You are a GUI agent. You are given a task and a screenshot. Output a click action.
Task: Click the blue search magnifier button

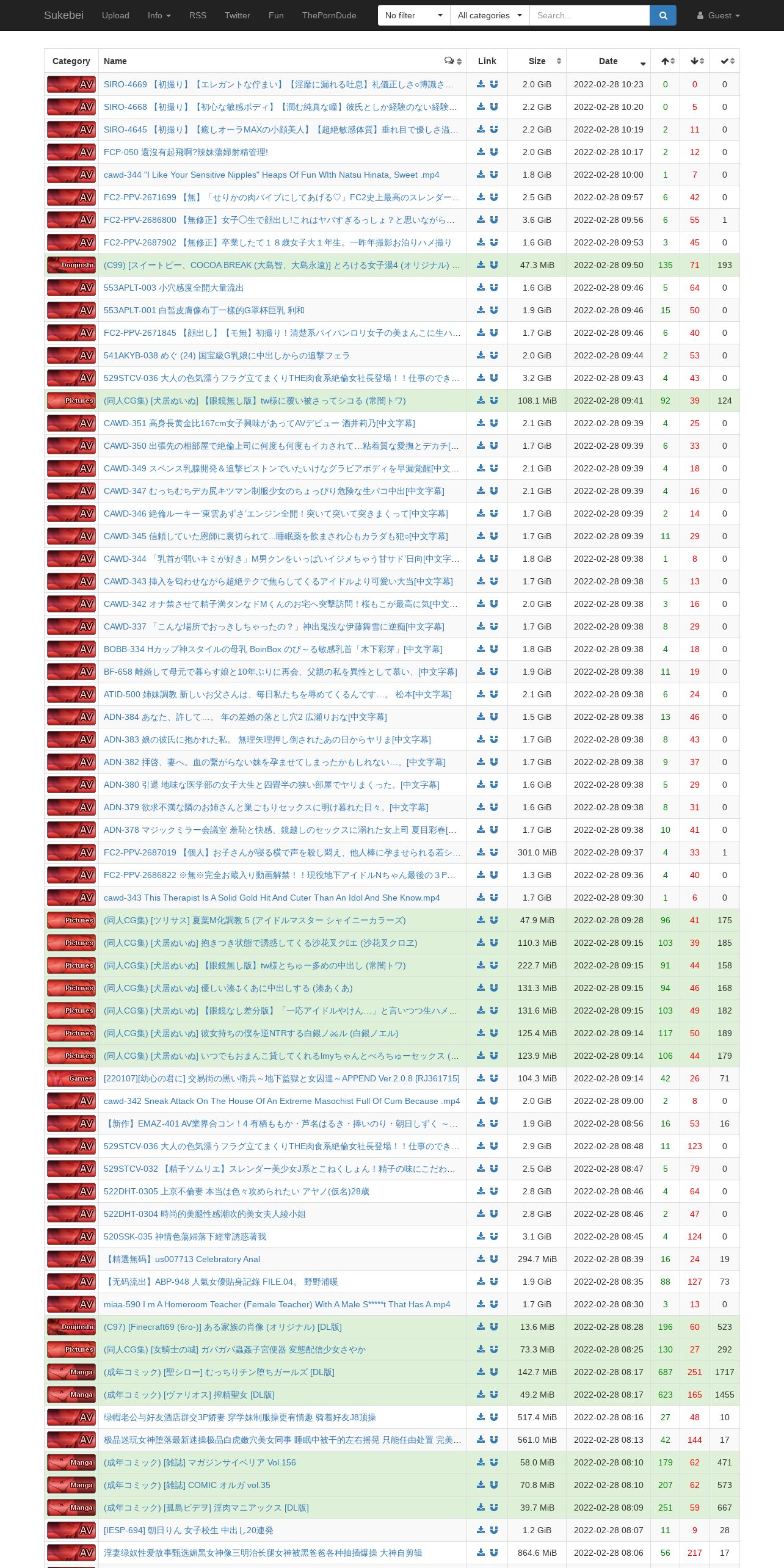click(x=663, y=15)
